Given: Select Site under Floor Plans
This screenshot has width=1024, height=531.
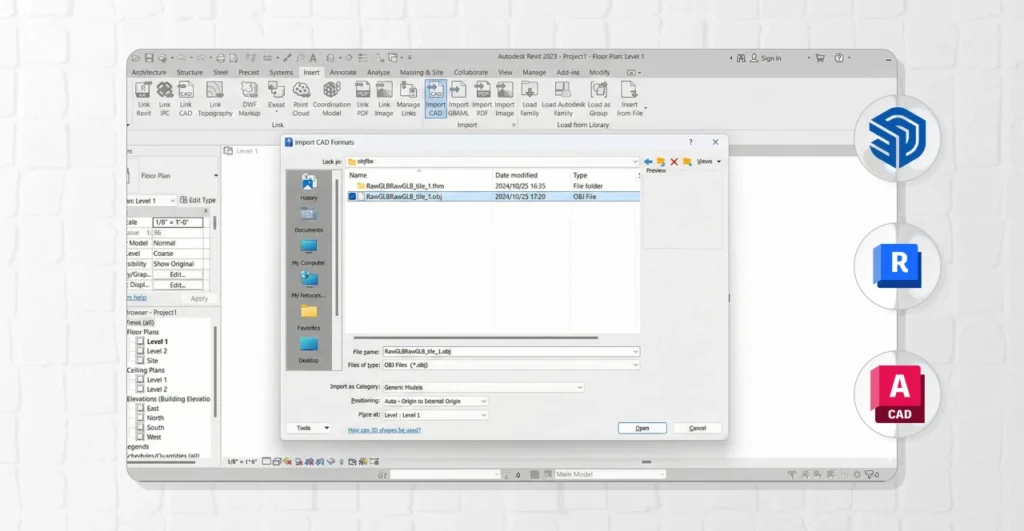Looking at the screenshot, I should (152, 361).
